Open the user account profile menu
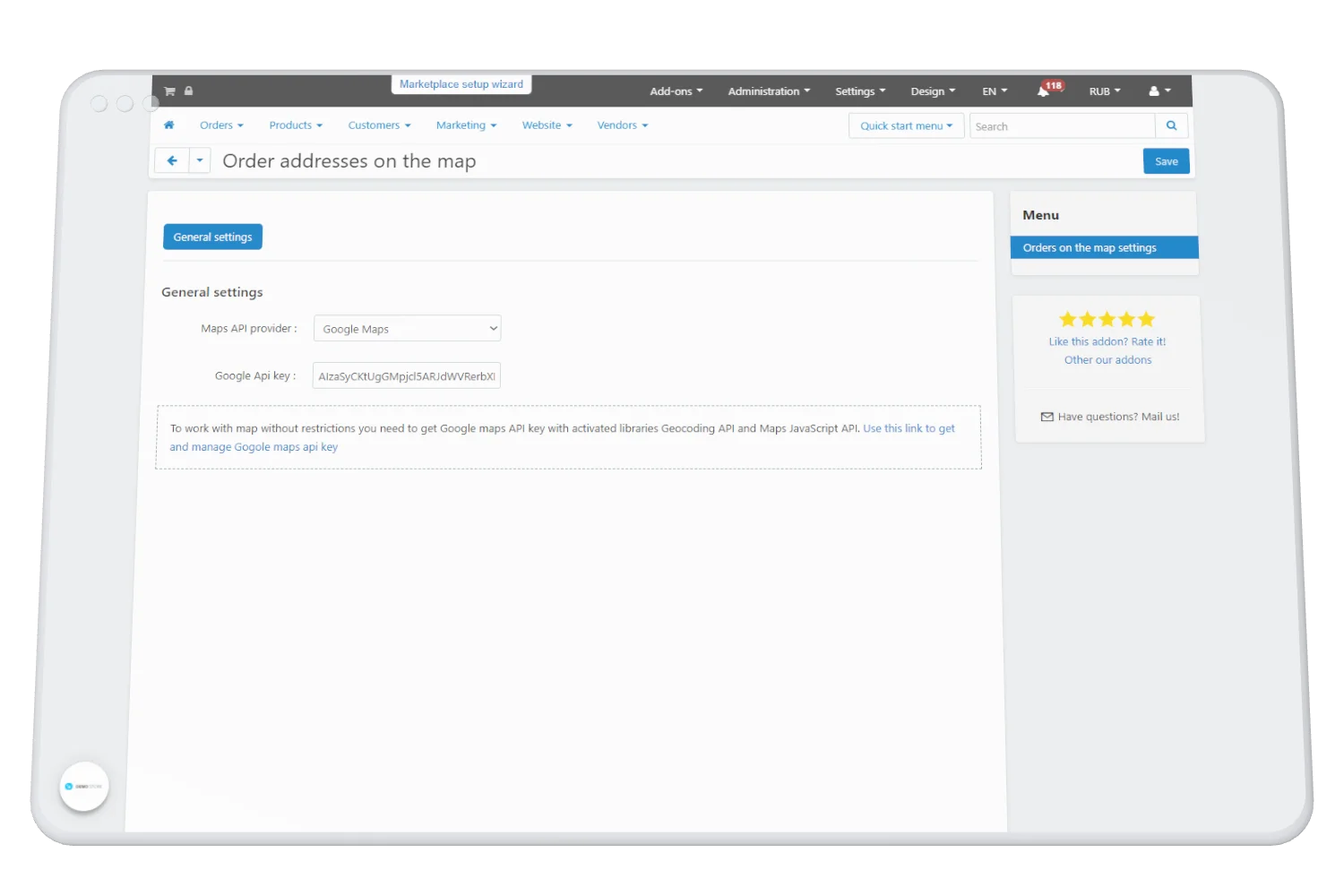 1159,91
